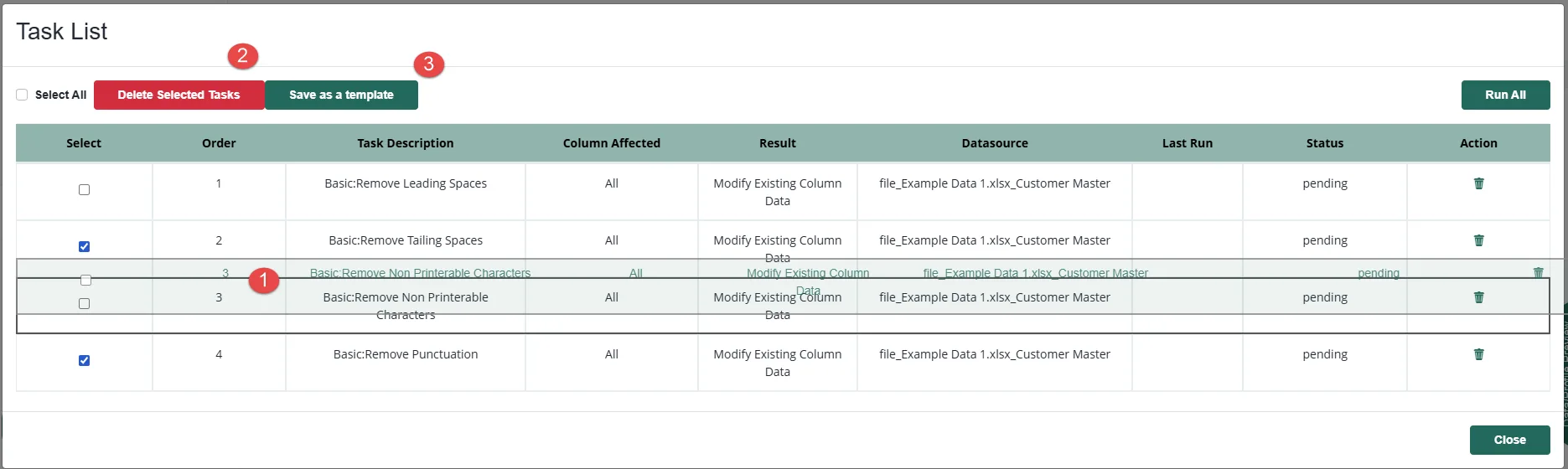Viewport: 1568px width, 469px height.
Task: Click trash icon for Remove Tailing Spaces row
Action: coord(1478,240)
